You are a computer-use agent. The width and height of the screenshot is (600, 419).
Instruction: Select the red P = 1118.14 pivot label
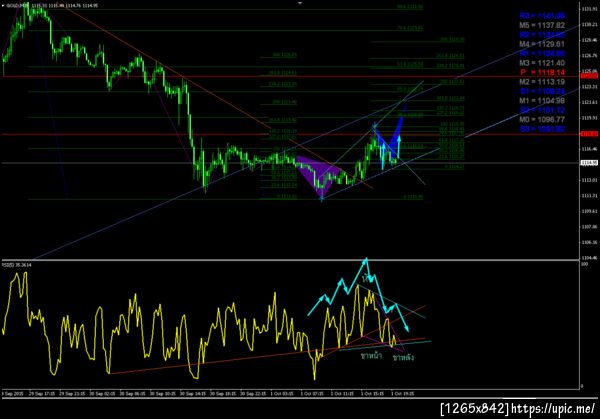(542, 72)
